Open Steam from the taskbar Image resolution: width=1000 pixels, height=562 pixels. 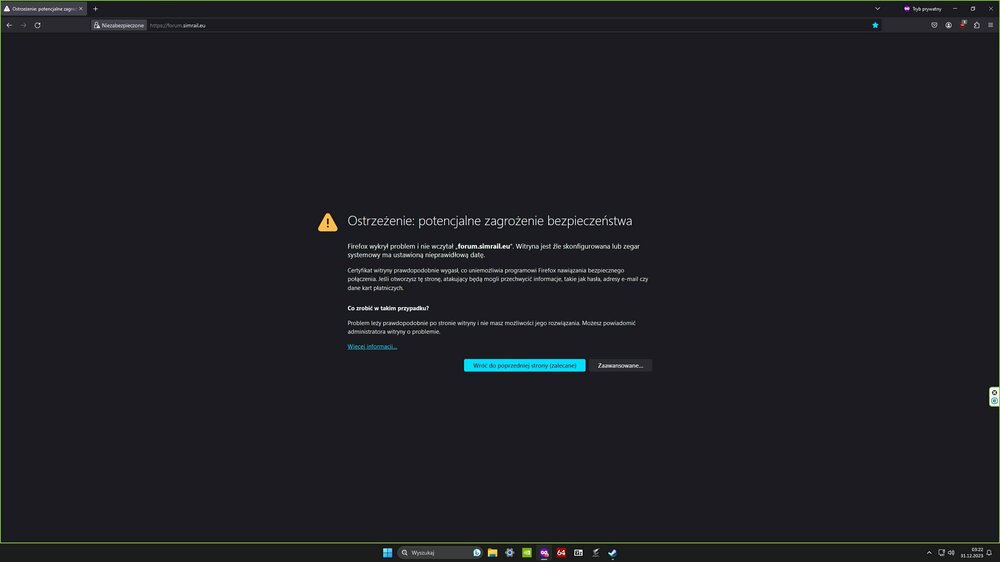coord(612,552)
